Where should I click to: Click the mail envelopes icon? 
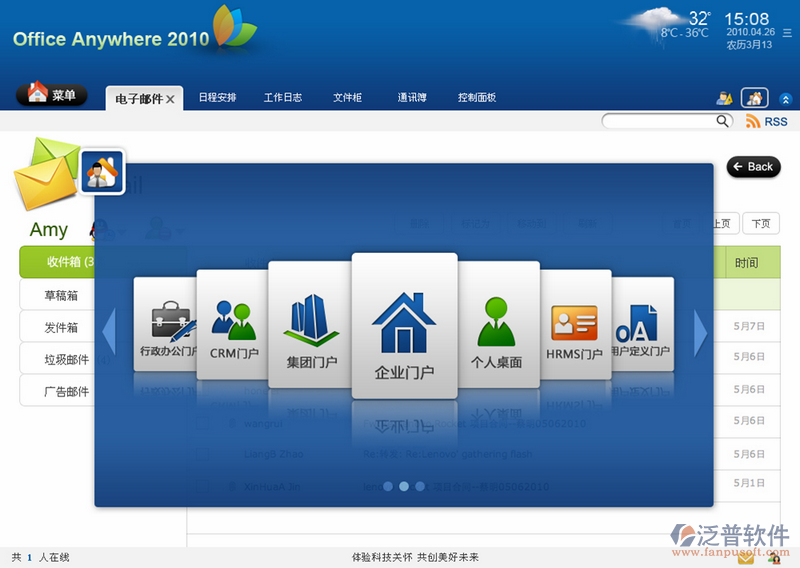click(x=45, y=175)
